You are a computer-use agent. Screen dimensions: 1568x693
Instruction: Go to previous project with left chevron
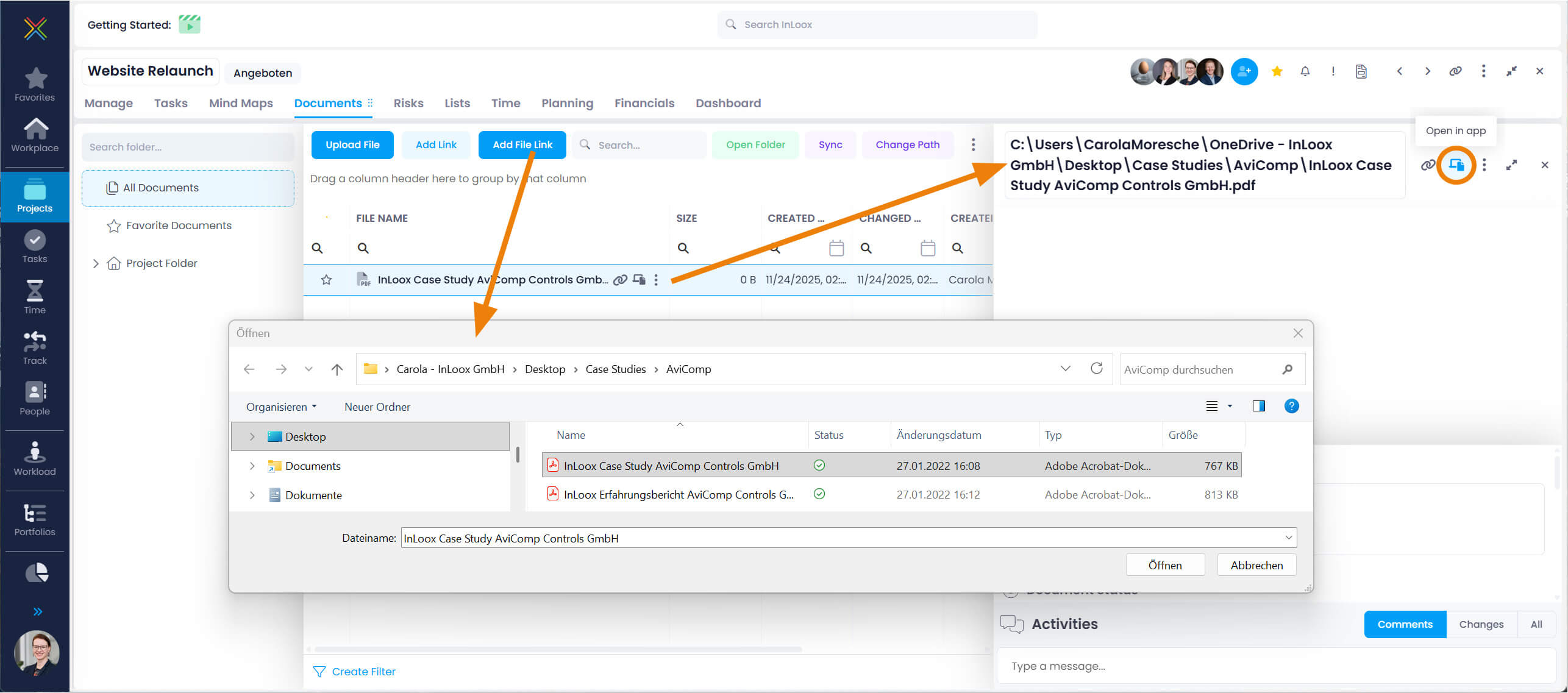[x=1400, y=71]
